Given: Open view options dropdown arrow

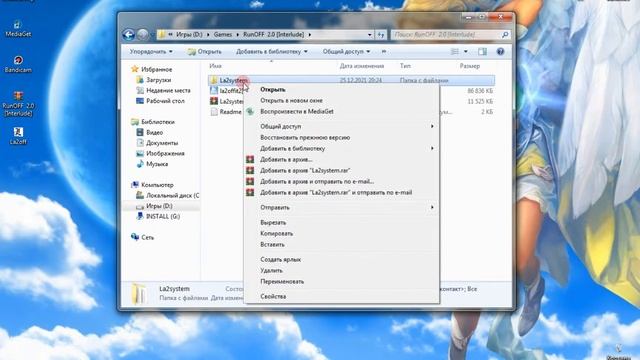Looking at the screenshot, I should coord(466,51).
